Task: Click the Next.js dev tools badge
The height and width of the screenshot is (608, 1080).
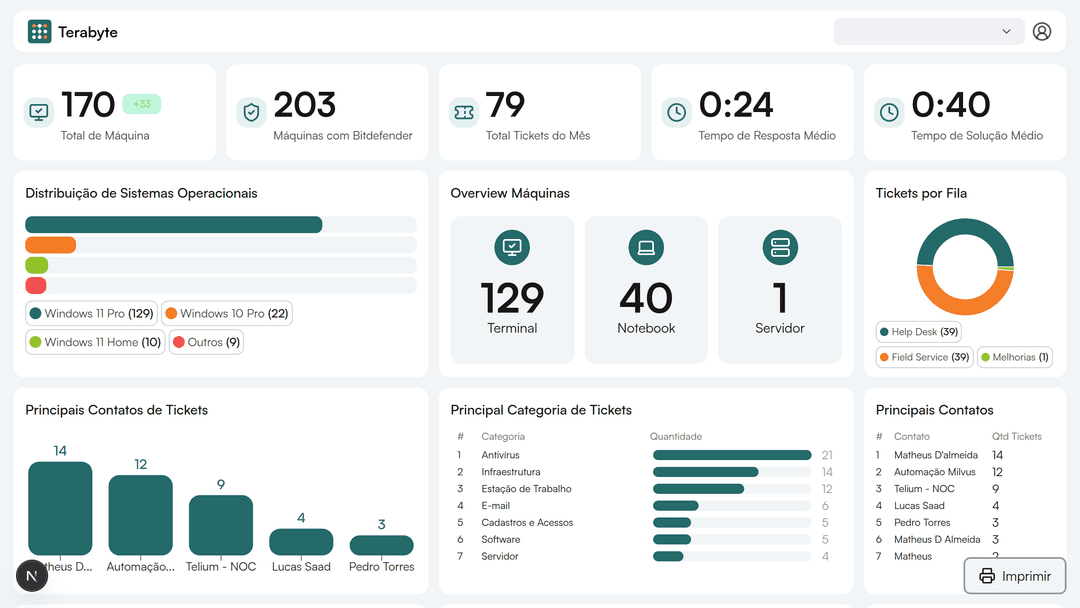Action: [x=32, y=576]
